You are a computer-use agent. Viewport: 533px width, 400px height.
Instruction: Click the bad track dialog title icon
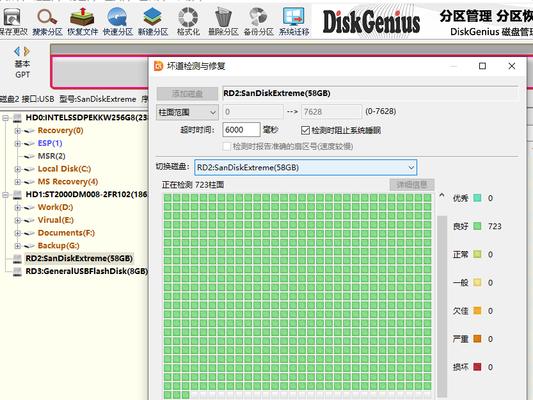pyautogui.click(x=158, y=66)
